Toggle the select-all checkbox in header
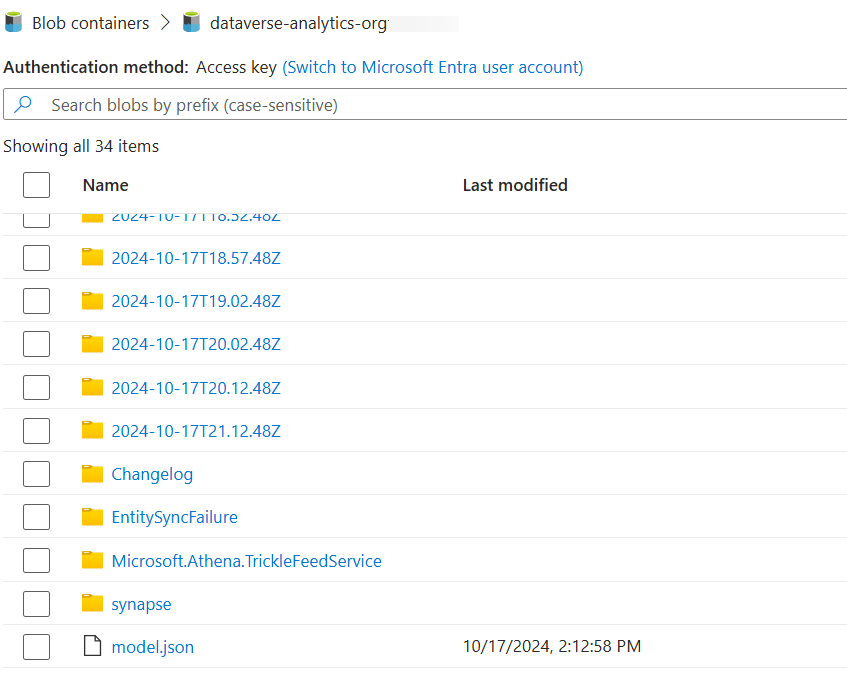Screen dimensions: 847x681 tap(36, 185)
